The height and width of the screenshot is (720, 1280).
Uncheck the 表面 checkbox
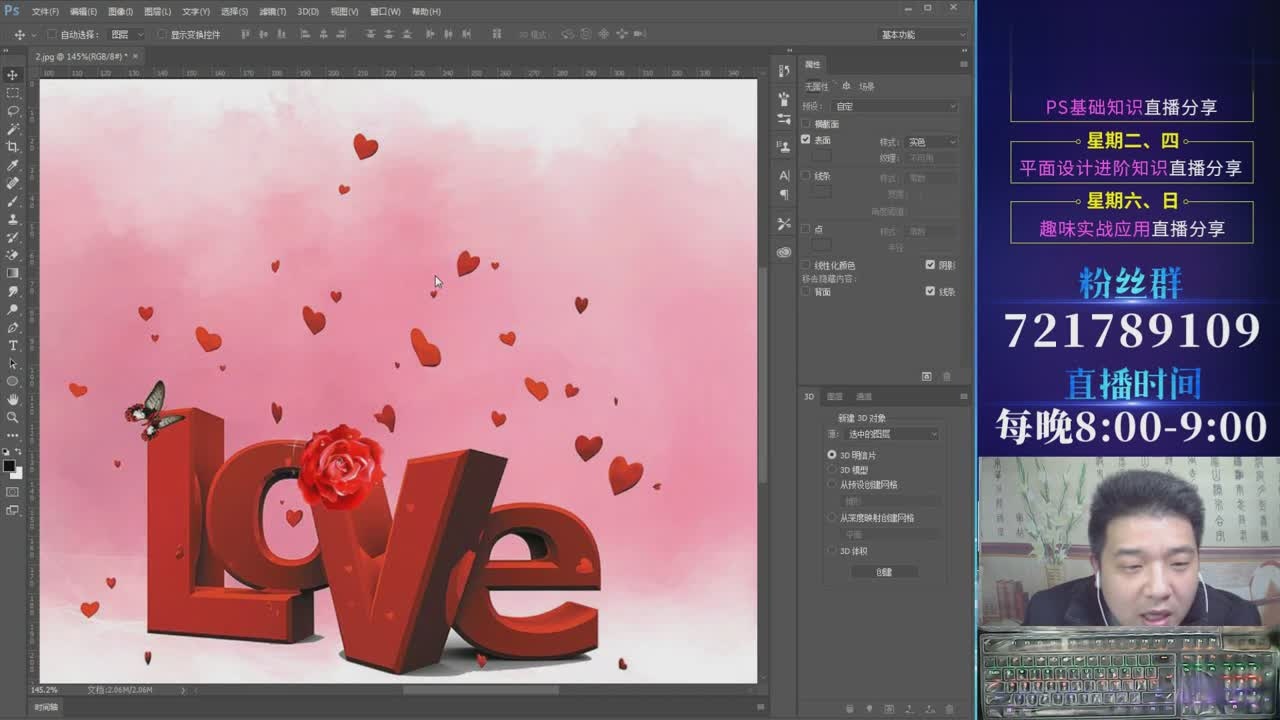tap(806, 140)
